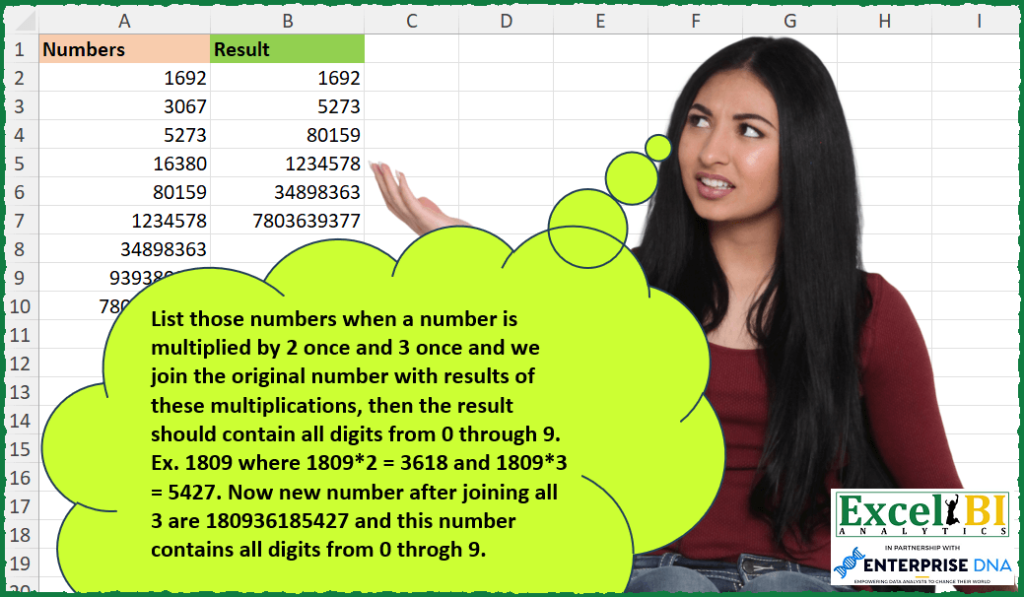
Task: Select row 1 header
Action: (20, 49)
